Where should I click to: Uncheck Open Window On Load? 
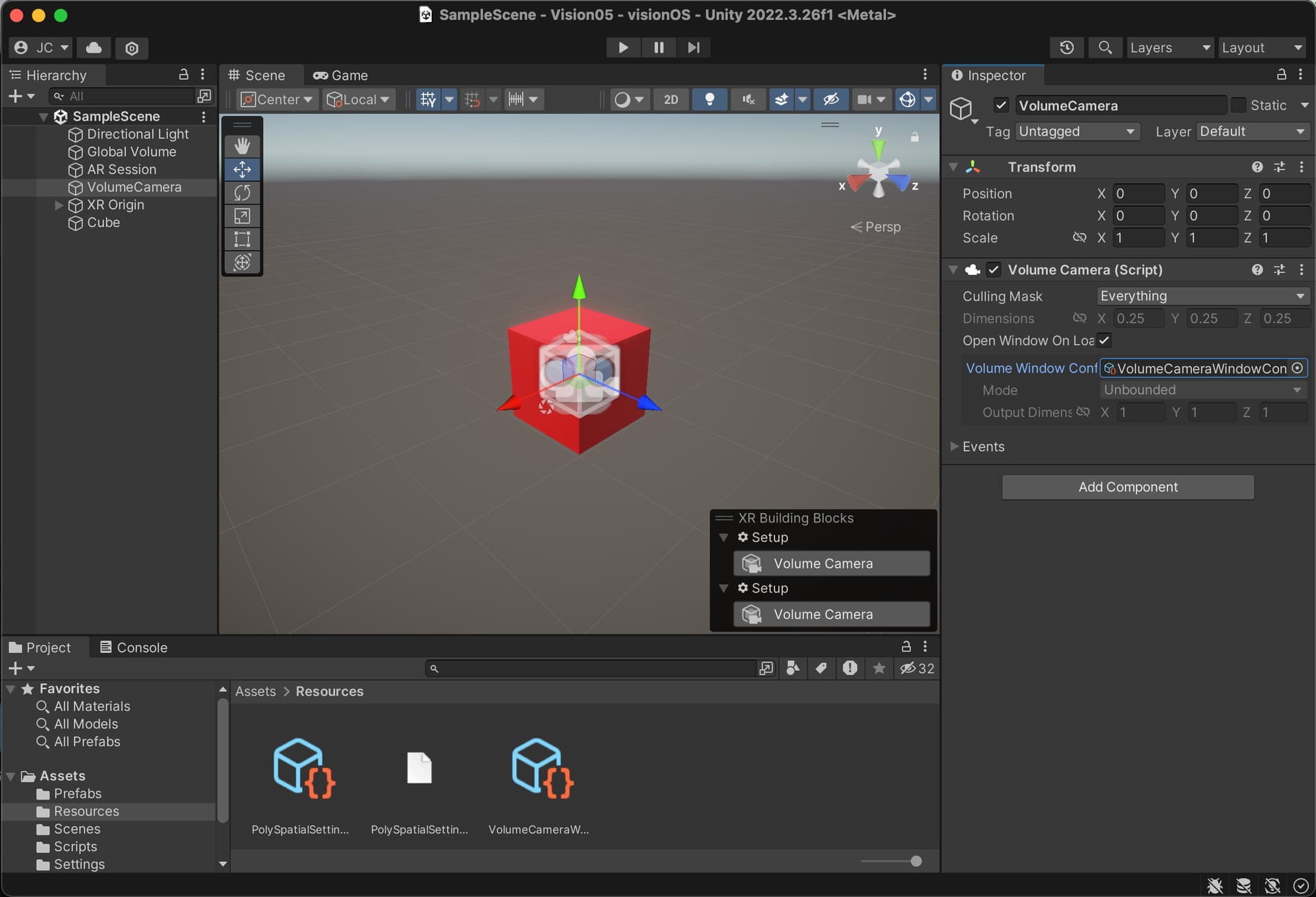point(1104,340)
